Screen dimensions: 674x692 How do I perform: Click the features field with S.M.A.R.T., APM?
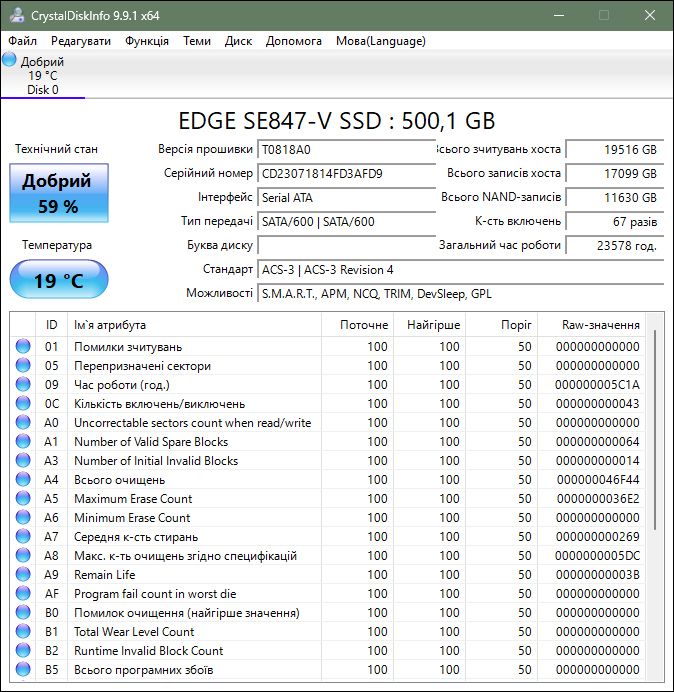coord(461,293)
